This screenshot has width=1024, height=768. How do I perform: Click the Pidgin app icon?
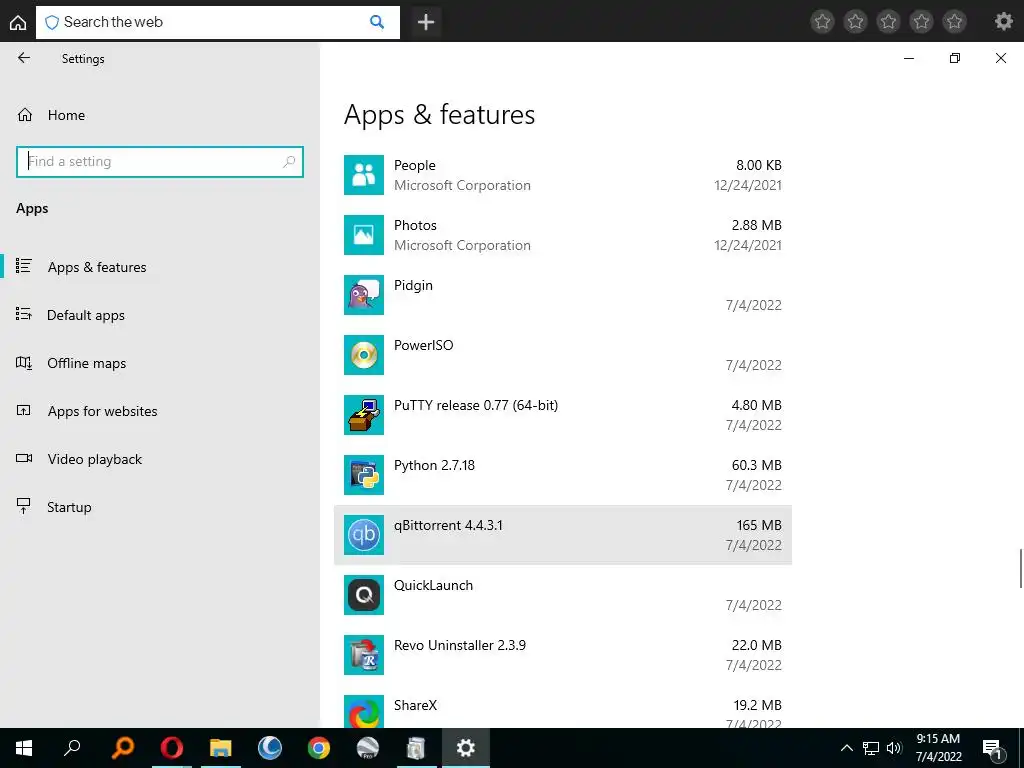(x=364, y=295)
